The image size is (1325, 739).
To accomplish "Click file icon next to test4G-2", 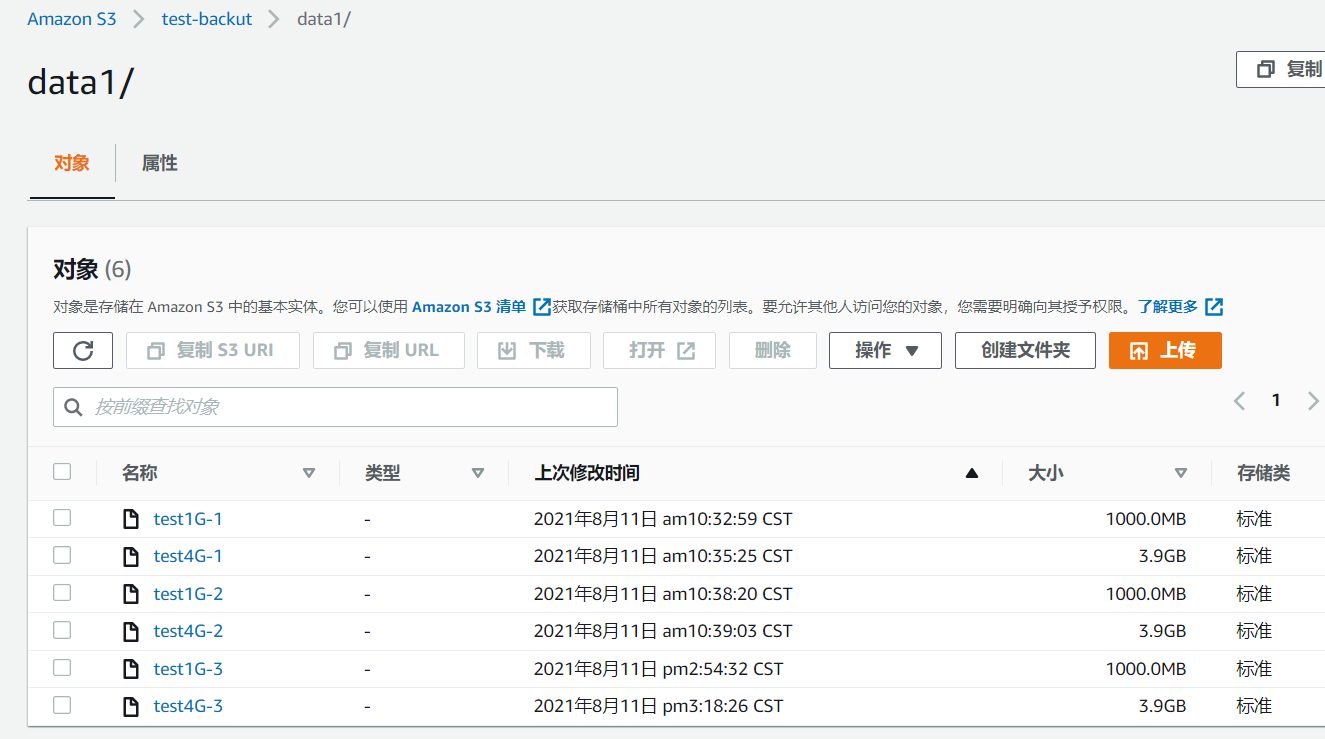I will (x=130, y=631).
